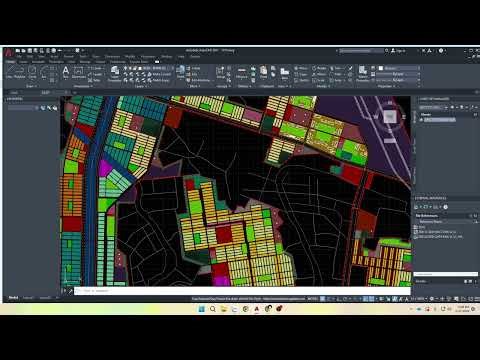Switch to the Manage ribbon tab

pyautogui.click(x=85, y=62)
